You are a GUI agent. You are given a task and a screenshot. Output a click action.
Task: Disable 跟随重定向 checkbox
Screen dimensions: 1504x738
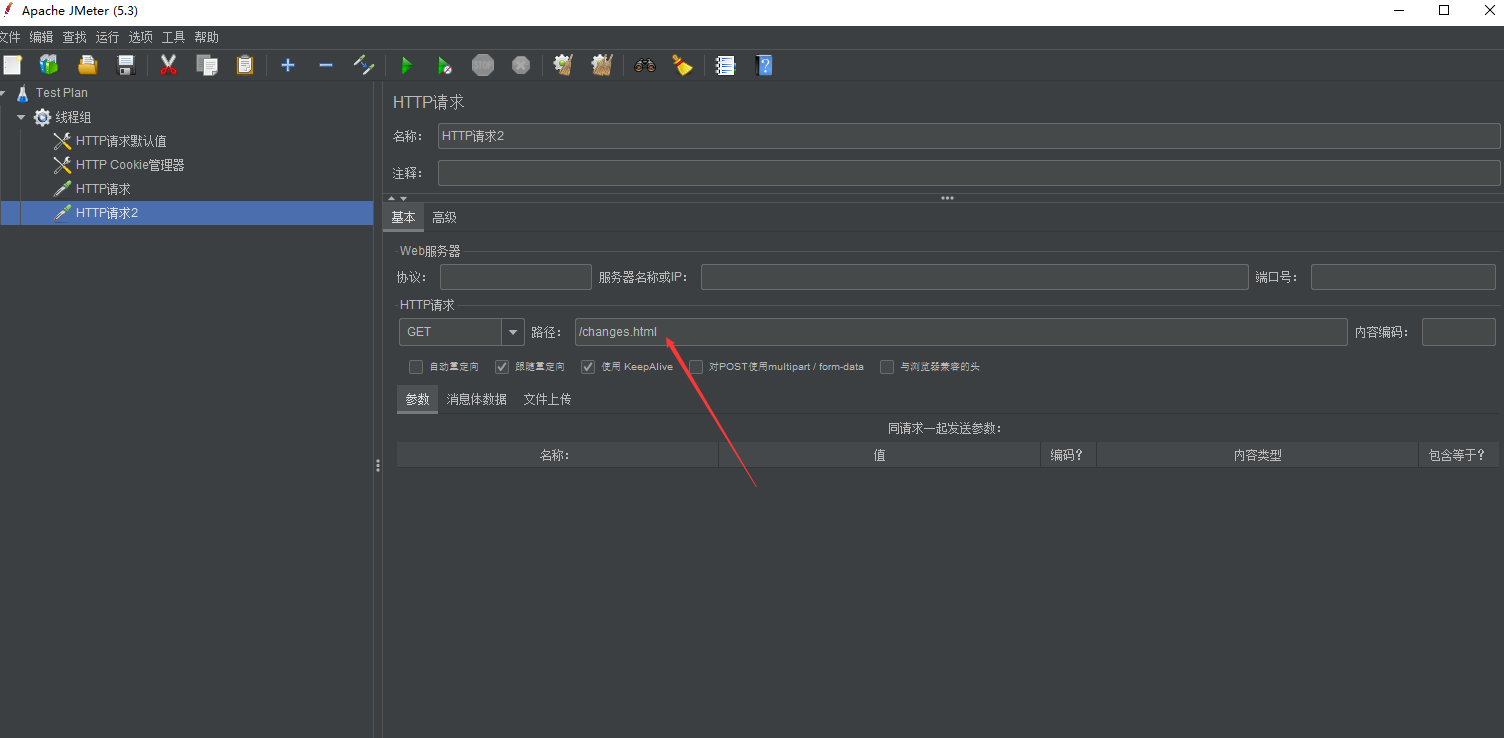pyautogui.click(x=502, y=366)
